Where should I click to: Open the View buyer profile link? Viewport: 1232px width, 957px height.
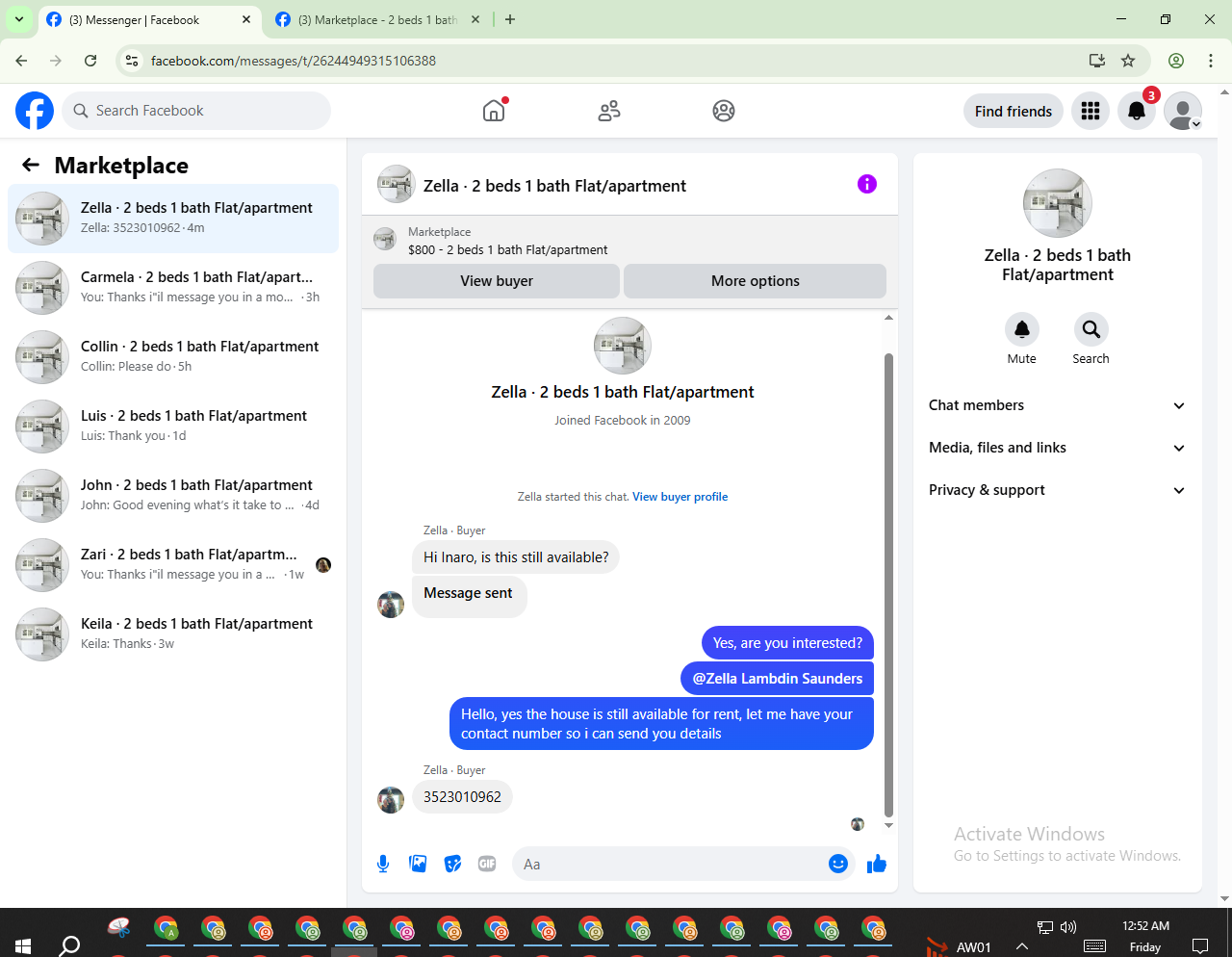(x=680, y=497)
